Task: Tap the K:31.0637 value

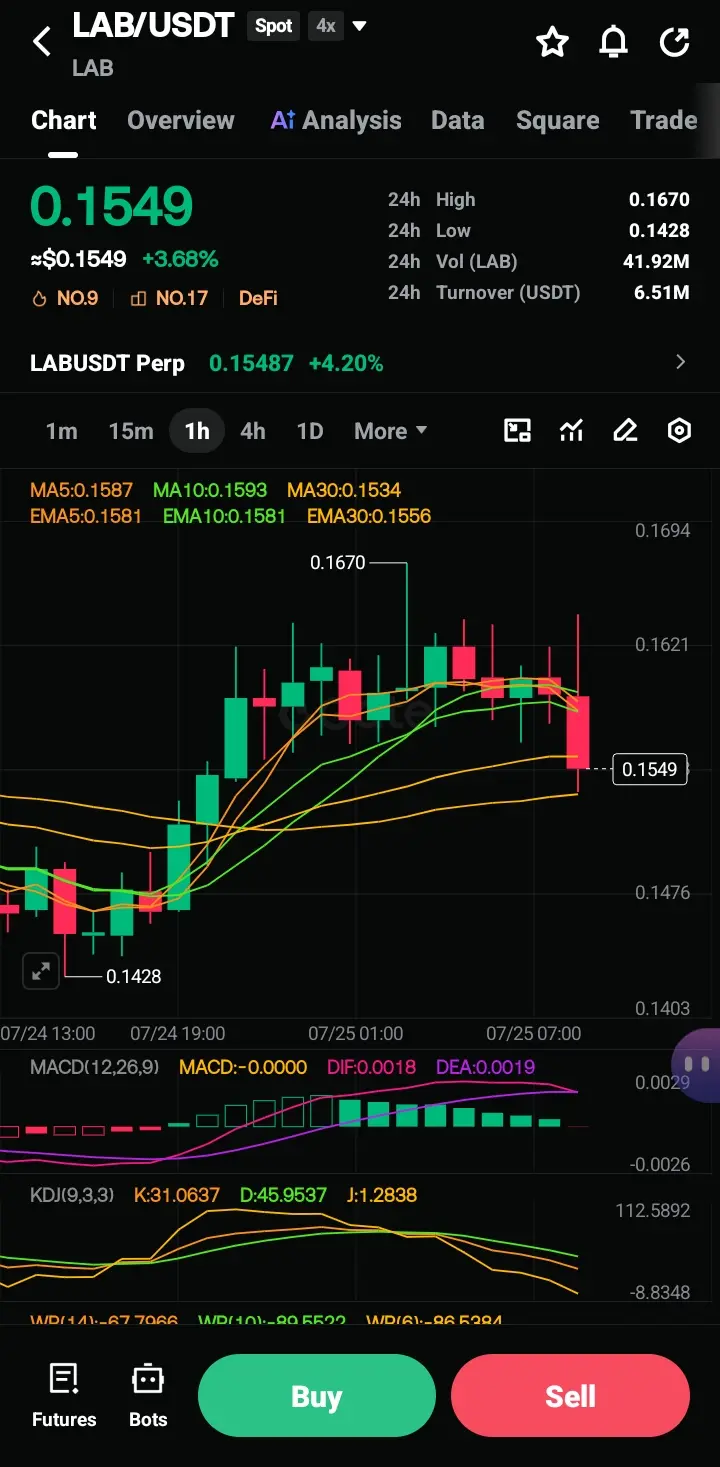Action: click(177, 1194)
